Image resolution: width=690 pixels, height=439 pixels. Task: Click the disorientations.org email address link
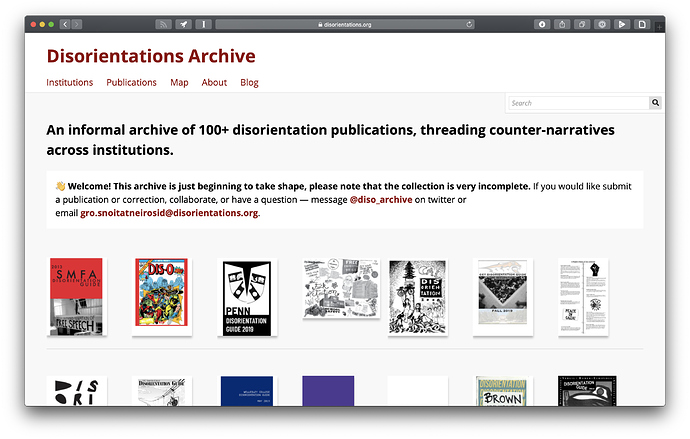[x=169, y=213]
